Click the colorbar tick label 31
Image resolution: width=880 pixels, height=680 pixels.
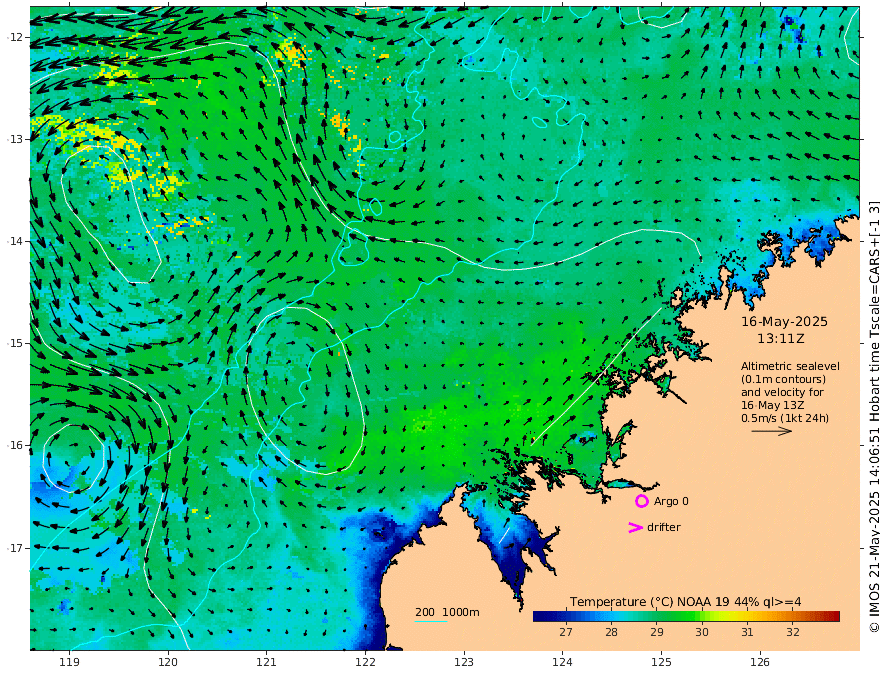coord(747,632)
